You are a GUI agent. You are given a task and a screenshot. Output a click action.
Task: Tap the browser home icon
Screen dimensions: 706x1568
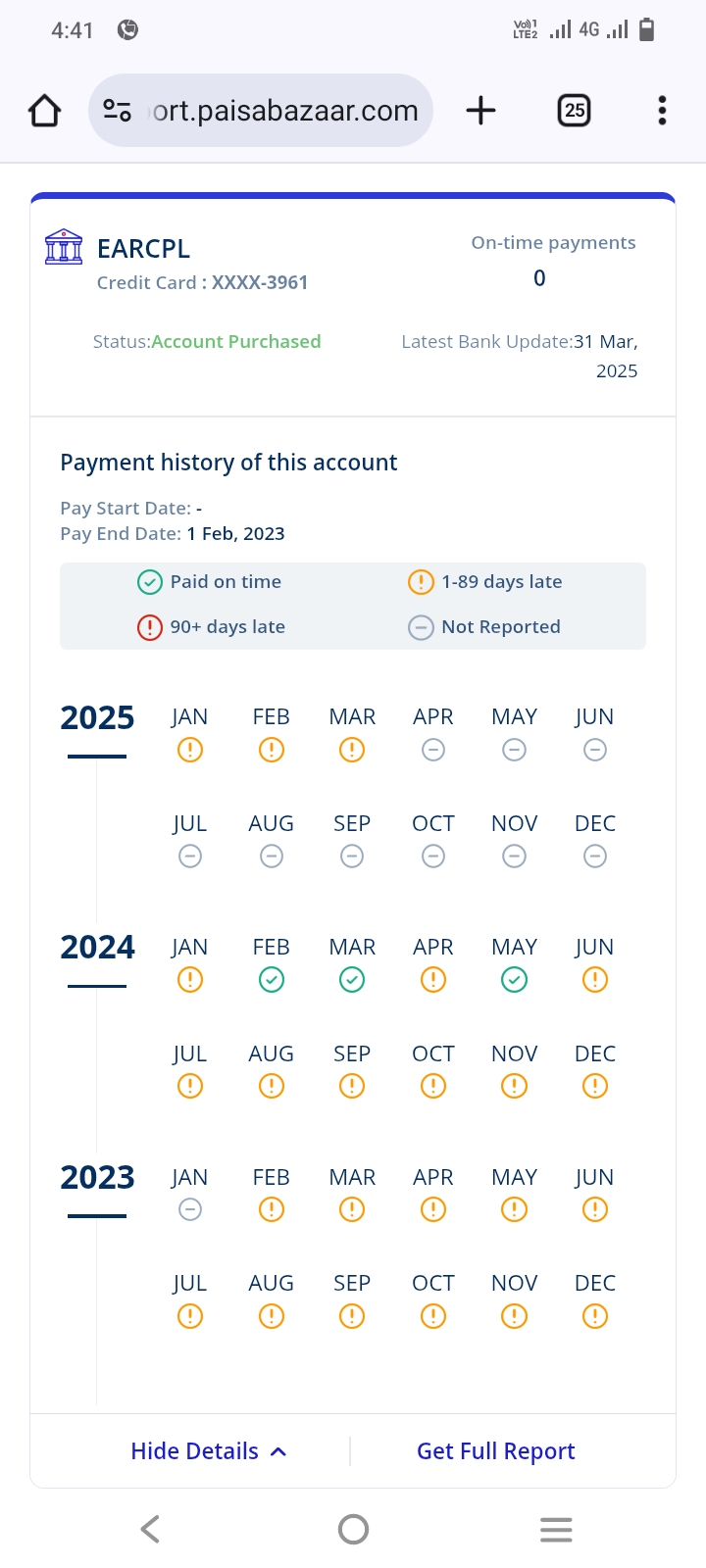tap(45, 111)
